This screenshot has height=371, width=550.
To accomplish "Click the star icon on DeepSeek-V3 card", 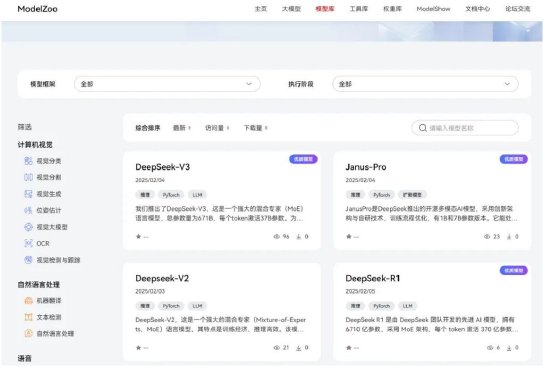I will coord(138,237).
